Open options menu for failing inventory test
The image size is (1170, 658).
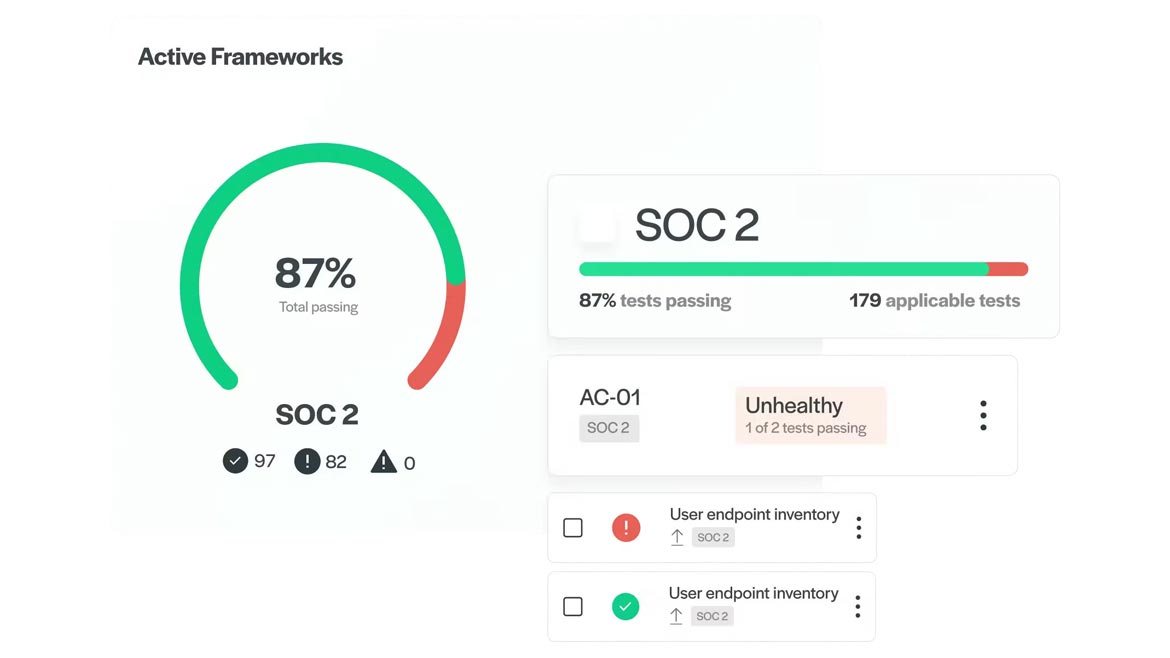(x=858, y=527)
